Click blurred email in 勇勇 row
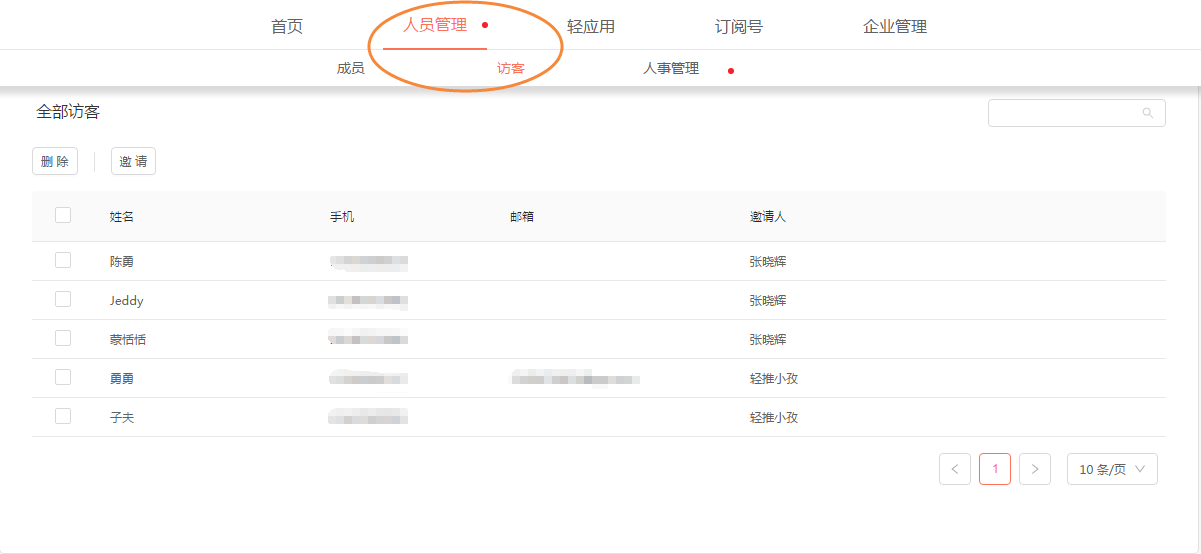The width and height of the screenshot is (1201, 554). click(x=575, y=378)
